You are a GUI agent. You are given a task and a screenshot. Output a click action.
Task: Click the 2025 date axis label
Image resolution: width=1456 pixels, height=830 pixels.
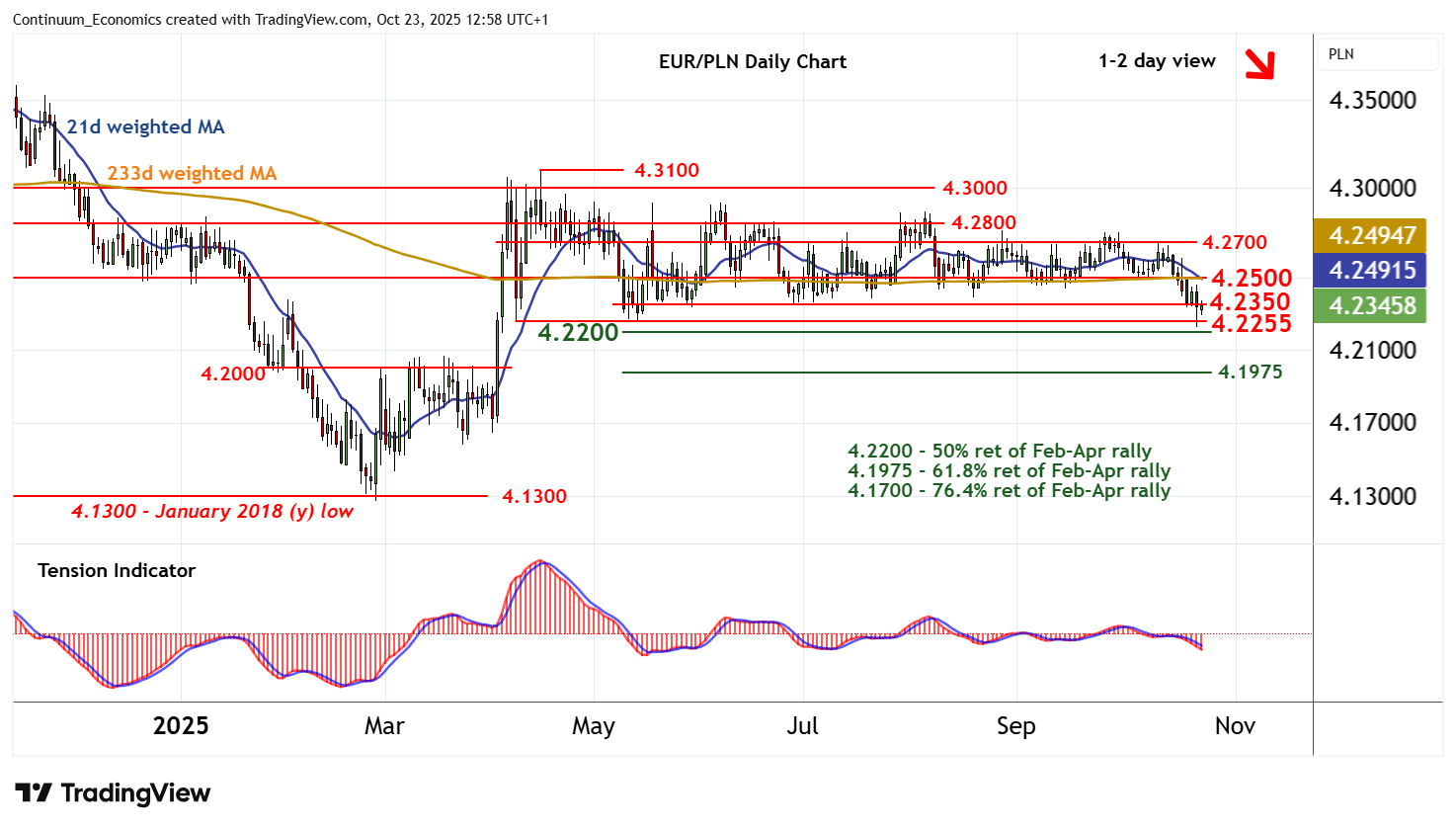point(181,726)
